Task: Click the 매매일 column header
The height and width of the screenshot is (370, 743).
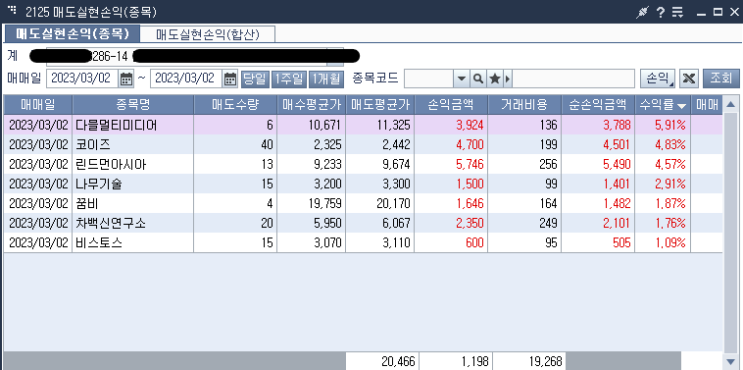Action: 38,105
